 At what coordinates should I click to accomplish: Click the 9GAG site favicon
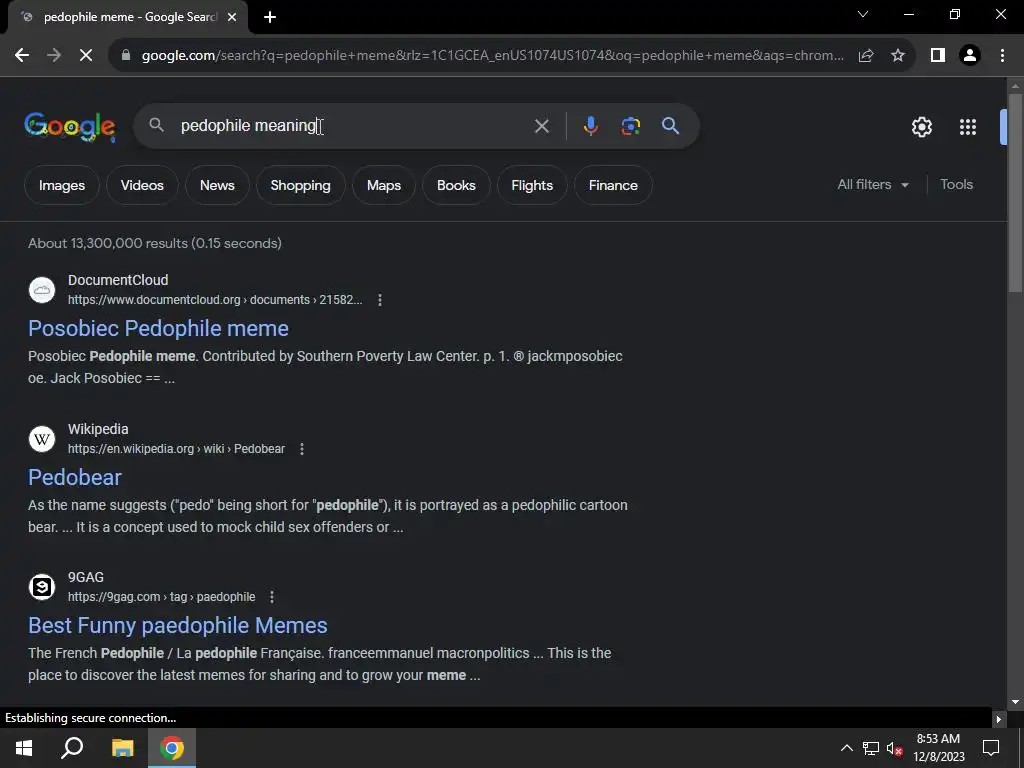point(42,586)
